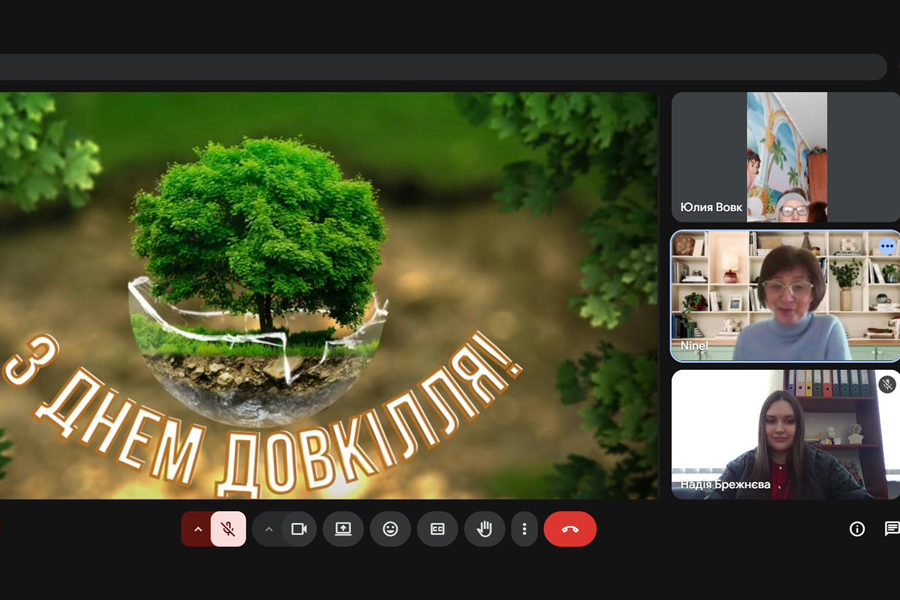
Task: Click the present screen icon
Action: click(x=343, y=529)
